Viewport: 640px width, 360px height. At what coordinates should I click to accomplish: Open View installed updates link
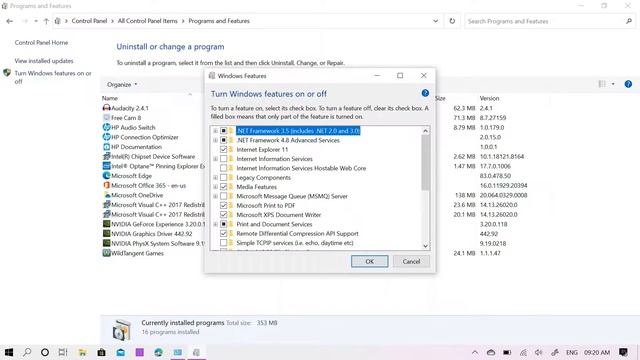[x=44, y=61]
